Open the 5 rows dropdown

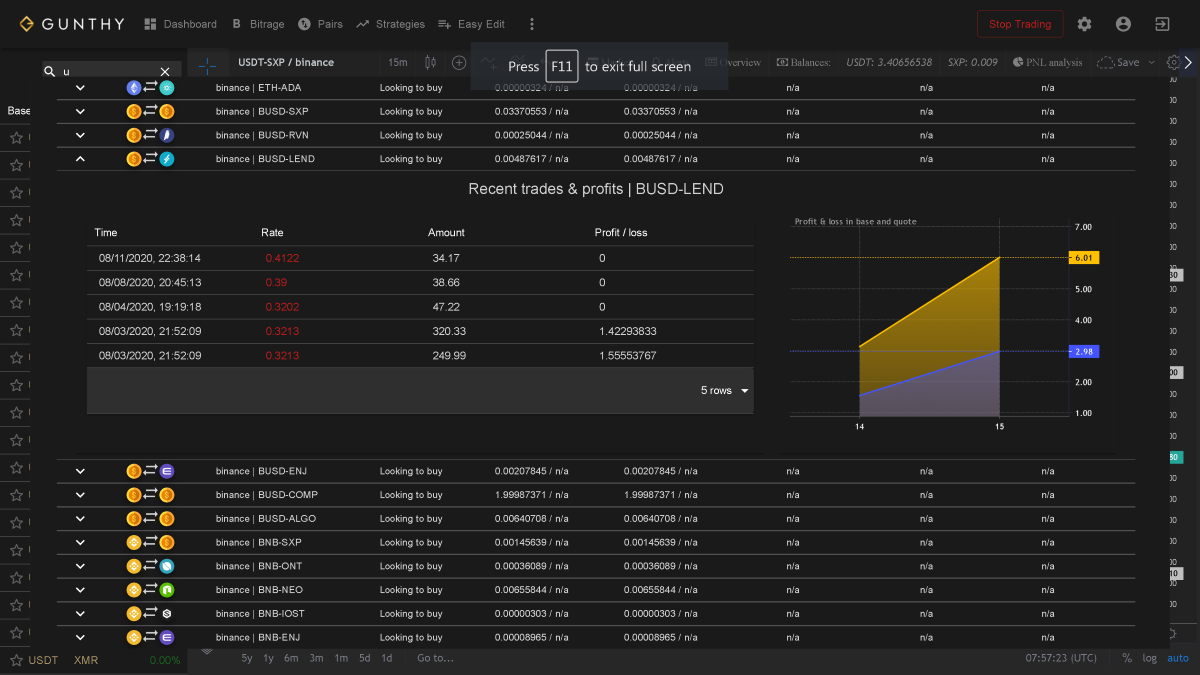click(716, 390)
